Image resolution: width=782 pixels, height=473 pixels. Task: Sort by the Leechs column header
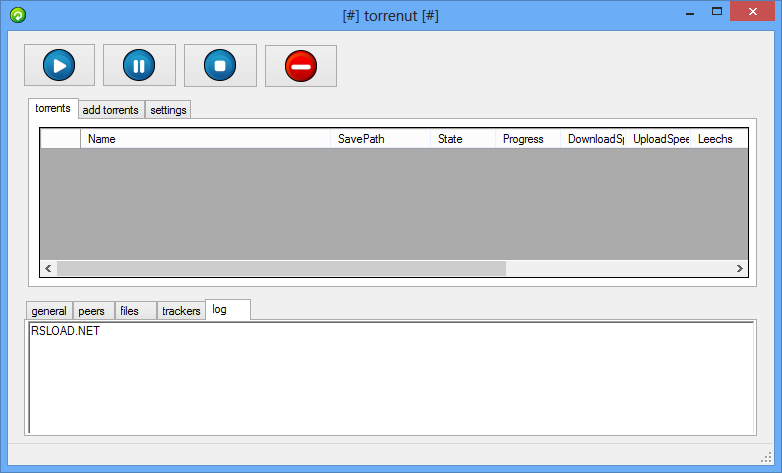[719, 139]
